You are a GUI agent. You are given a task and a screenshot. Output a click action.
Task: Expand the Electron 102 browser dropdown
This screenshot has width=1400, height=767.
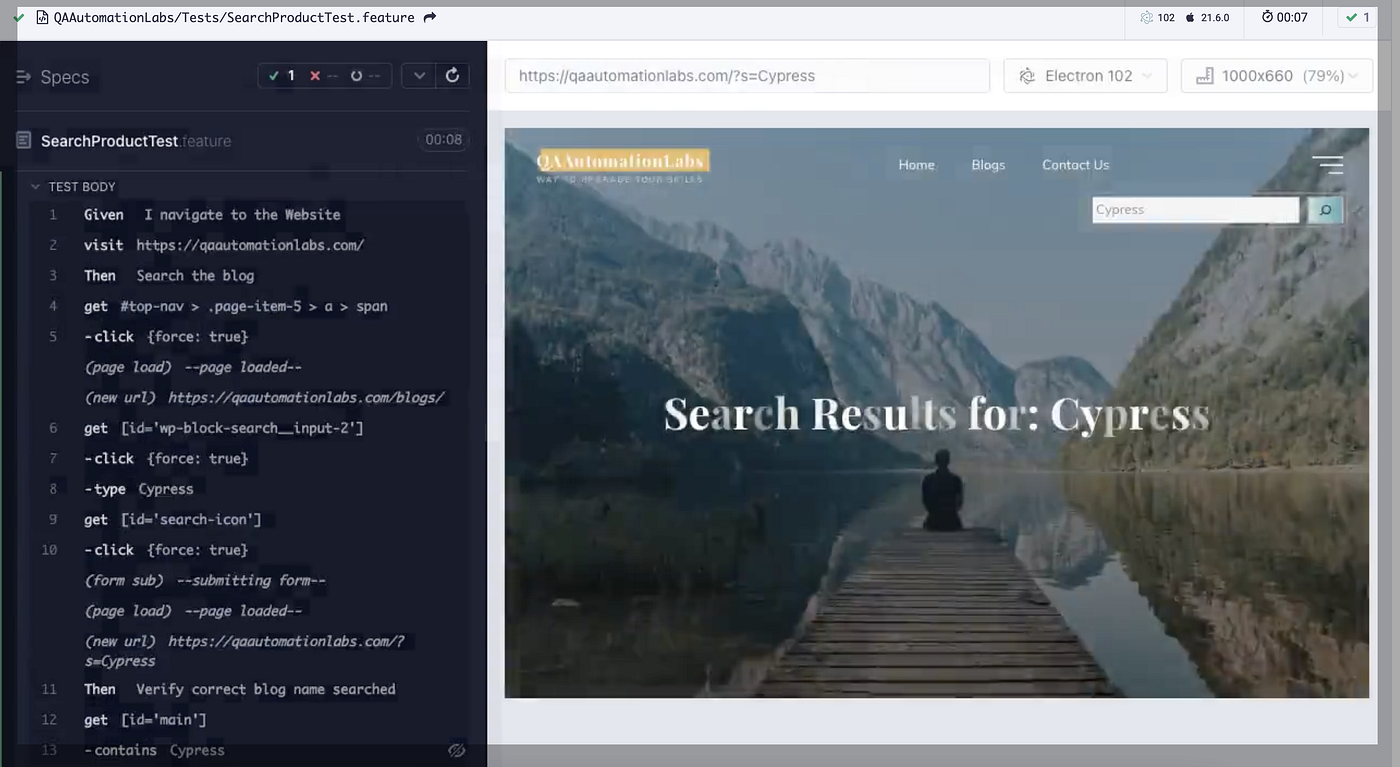pos(1085,76)
